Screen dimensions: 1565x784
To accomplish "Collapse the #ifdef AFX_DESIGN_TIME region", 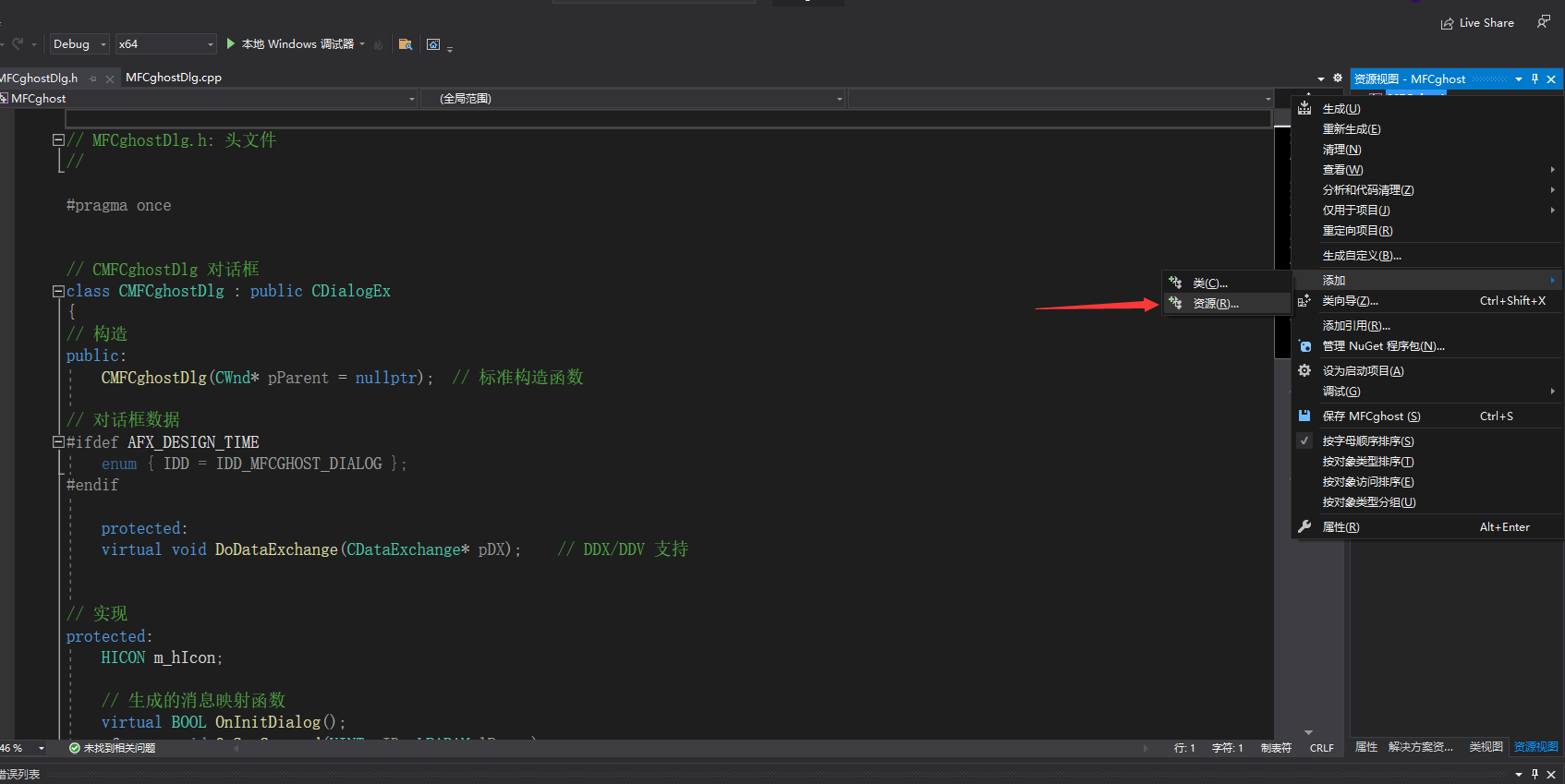I will tap(58, 442).
